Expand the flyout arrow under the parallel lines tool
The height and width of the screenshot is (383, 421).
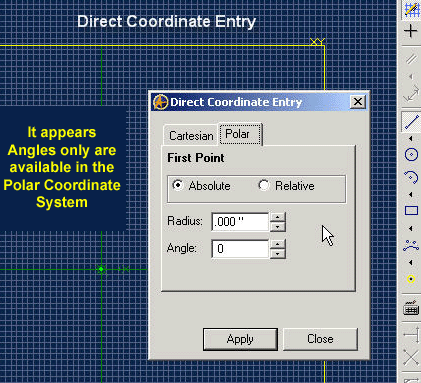(411, 77)
